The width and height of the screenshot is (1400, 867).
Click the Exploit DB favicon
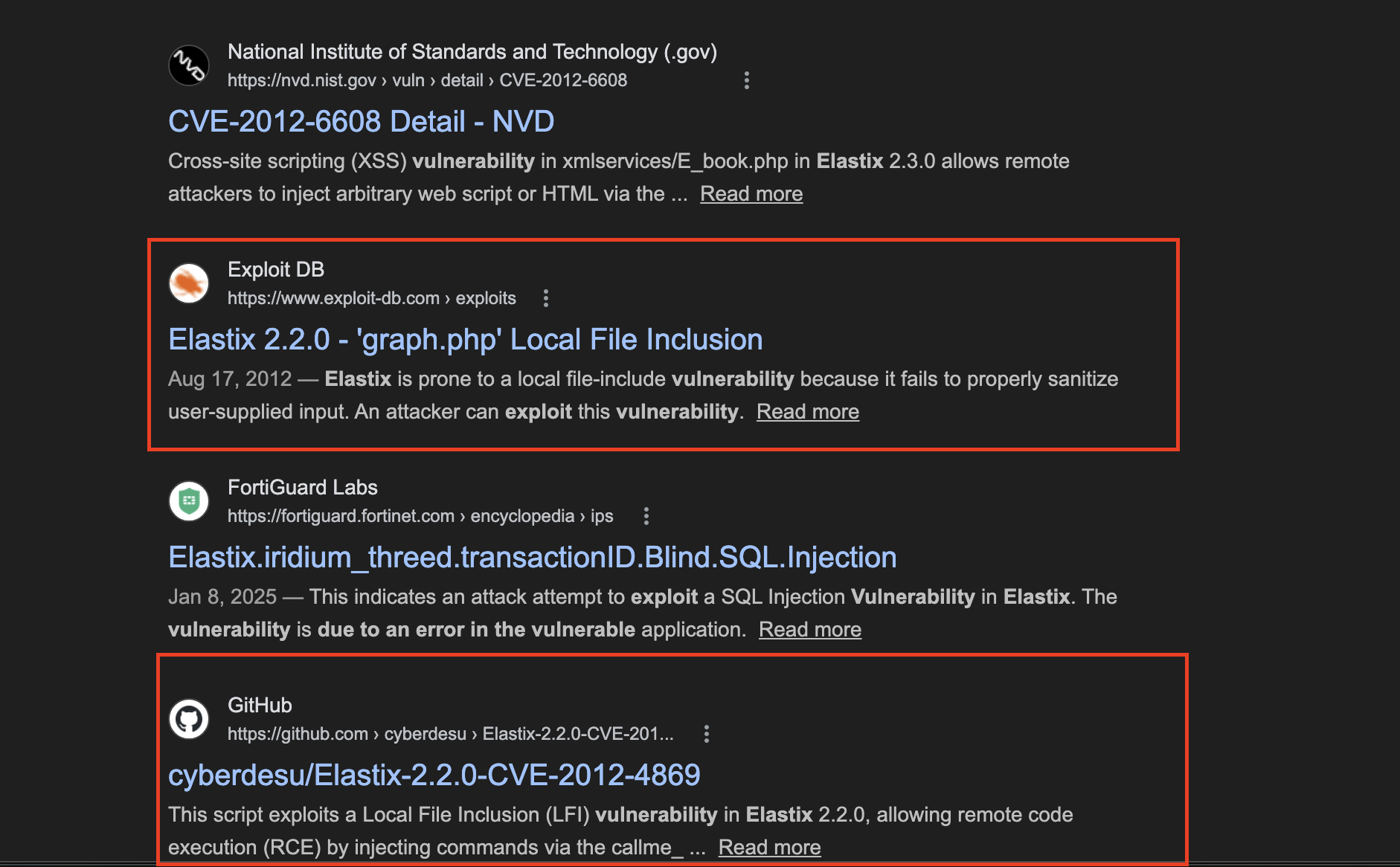189,283
